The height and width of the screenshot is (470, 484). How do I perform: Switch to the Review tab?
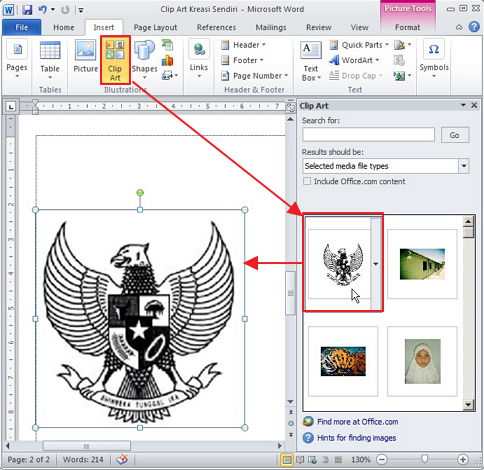point(319,27)
